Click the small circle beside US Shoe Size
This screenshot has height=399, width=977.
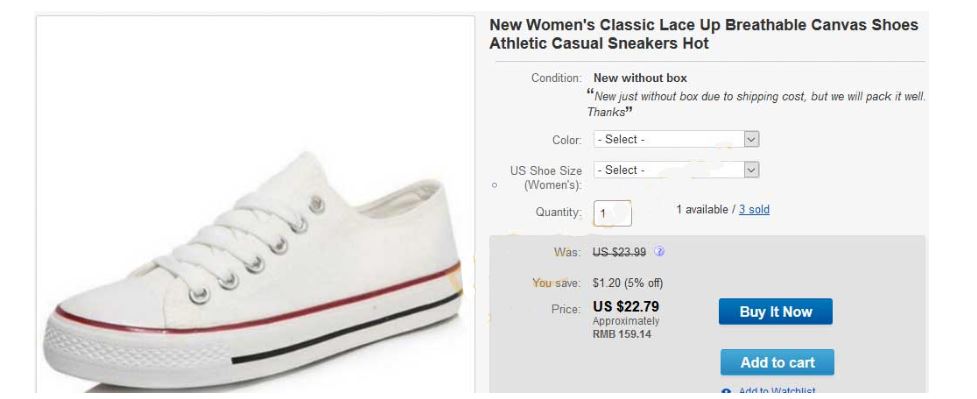[495, 185]
